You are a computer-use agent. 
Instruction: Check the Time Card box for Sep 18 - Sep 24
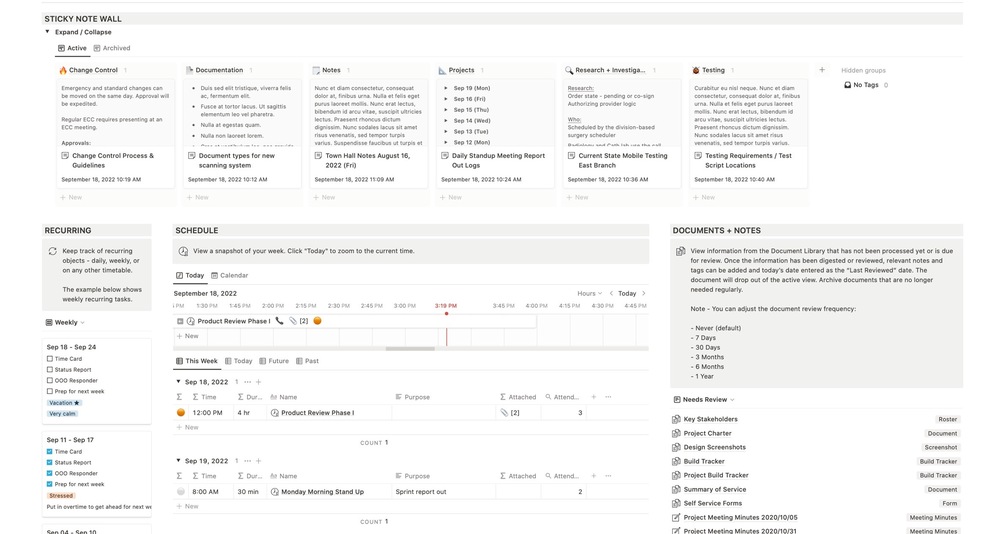pos(49,359)
